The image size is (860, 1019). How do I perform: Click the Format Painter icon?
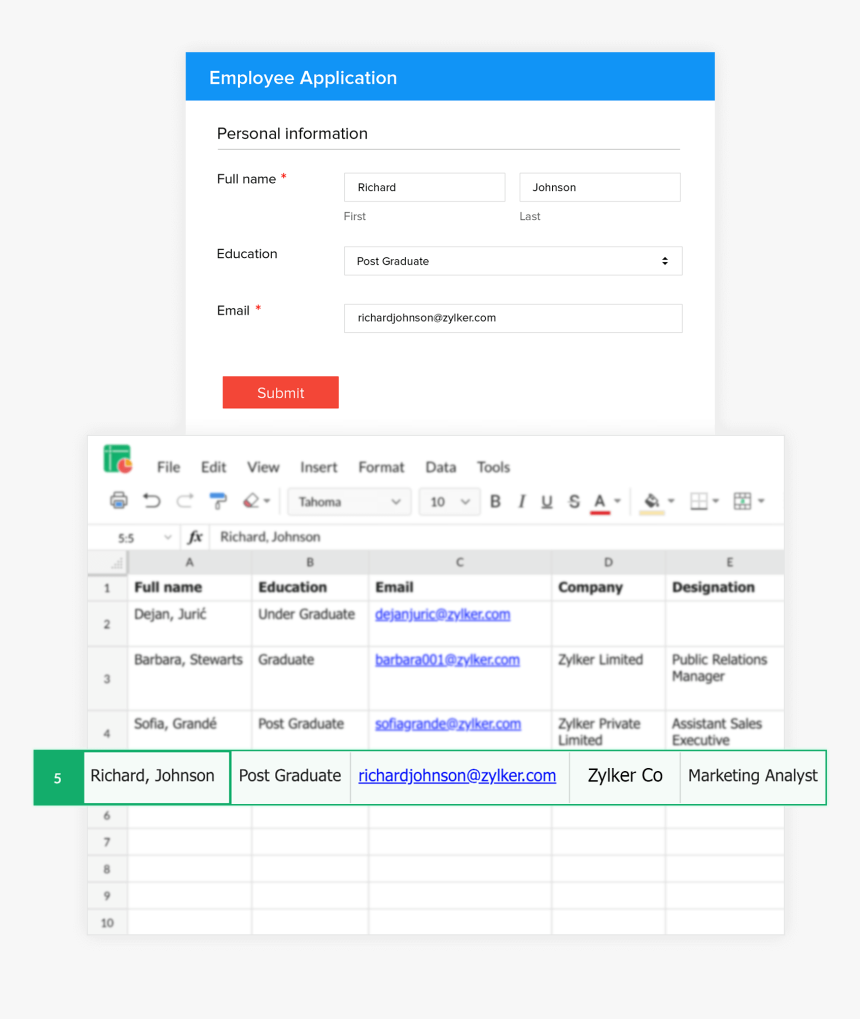coord(218,501)
